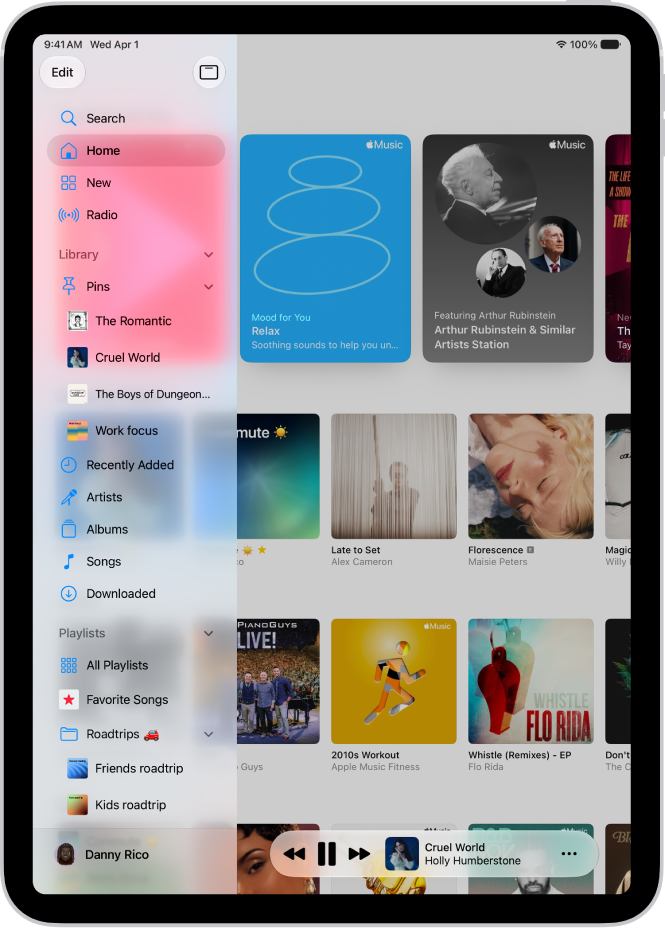Viewport: 665px width, 931px height.
Task: Click the Pins pin icon
Action: click(69, 286)
